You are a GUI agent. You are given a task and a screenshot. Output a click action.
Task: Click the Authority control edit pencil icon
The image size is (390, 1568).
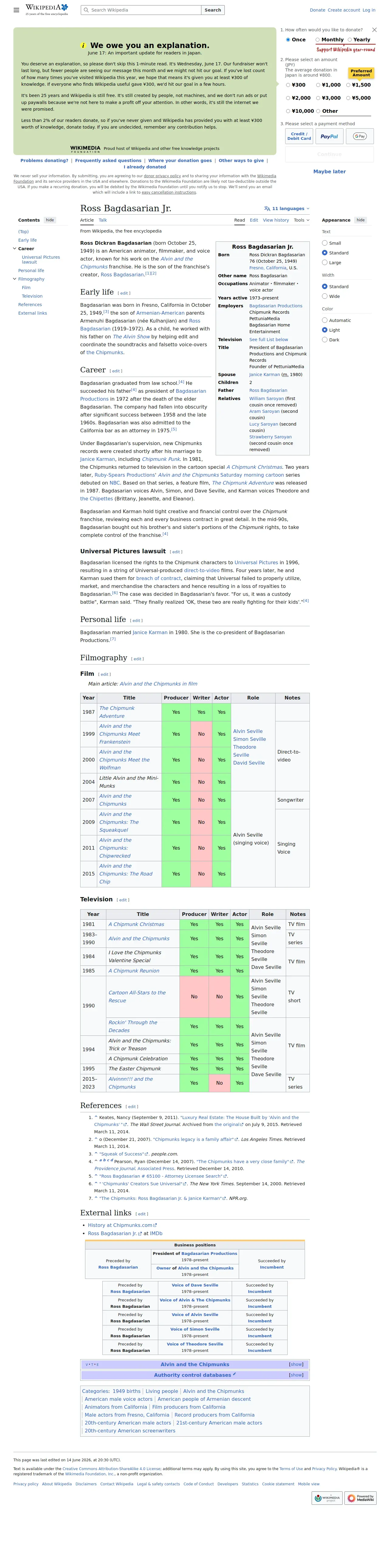(x=234, y=1374)
